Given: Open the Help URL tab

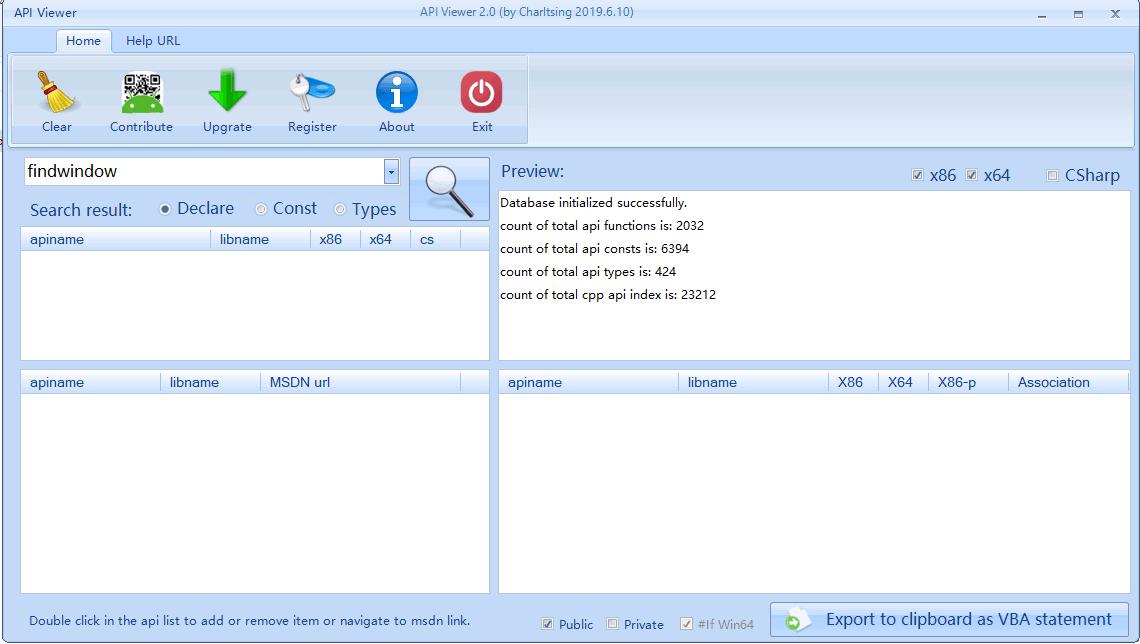Looking at the screenshot, I should coord(153,41).
